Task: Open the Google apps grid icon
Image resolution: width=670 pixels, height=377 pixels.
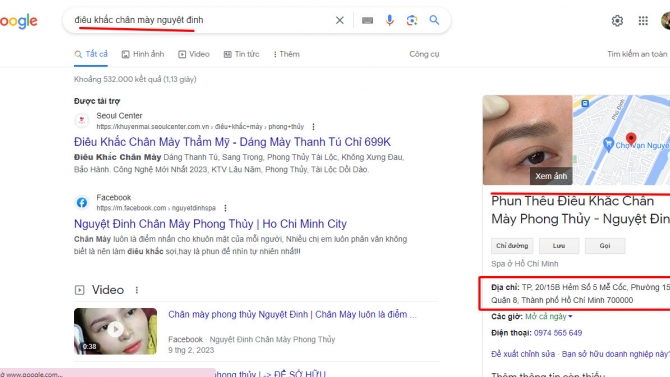Action: point(643,21)
